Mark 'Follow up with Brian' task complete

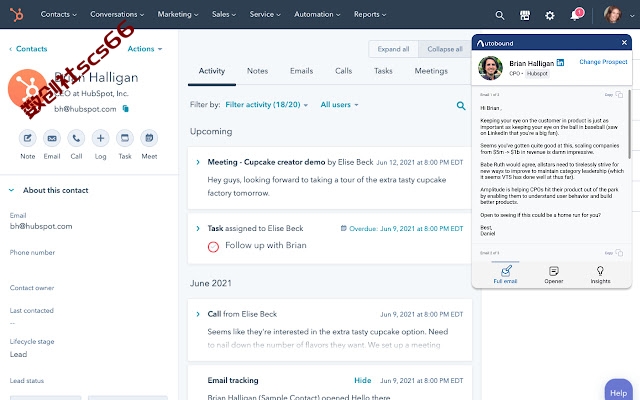click(x=213, y=247)
